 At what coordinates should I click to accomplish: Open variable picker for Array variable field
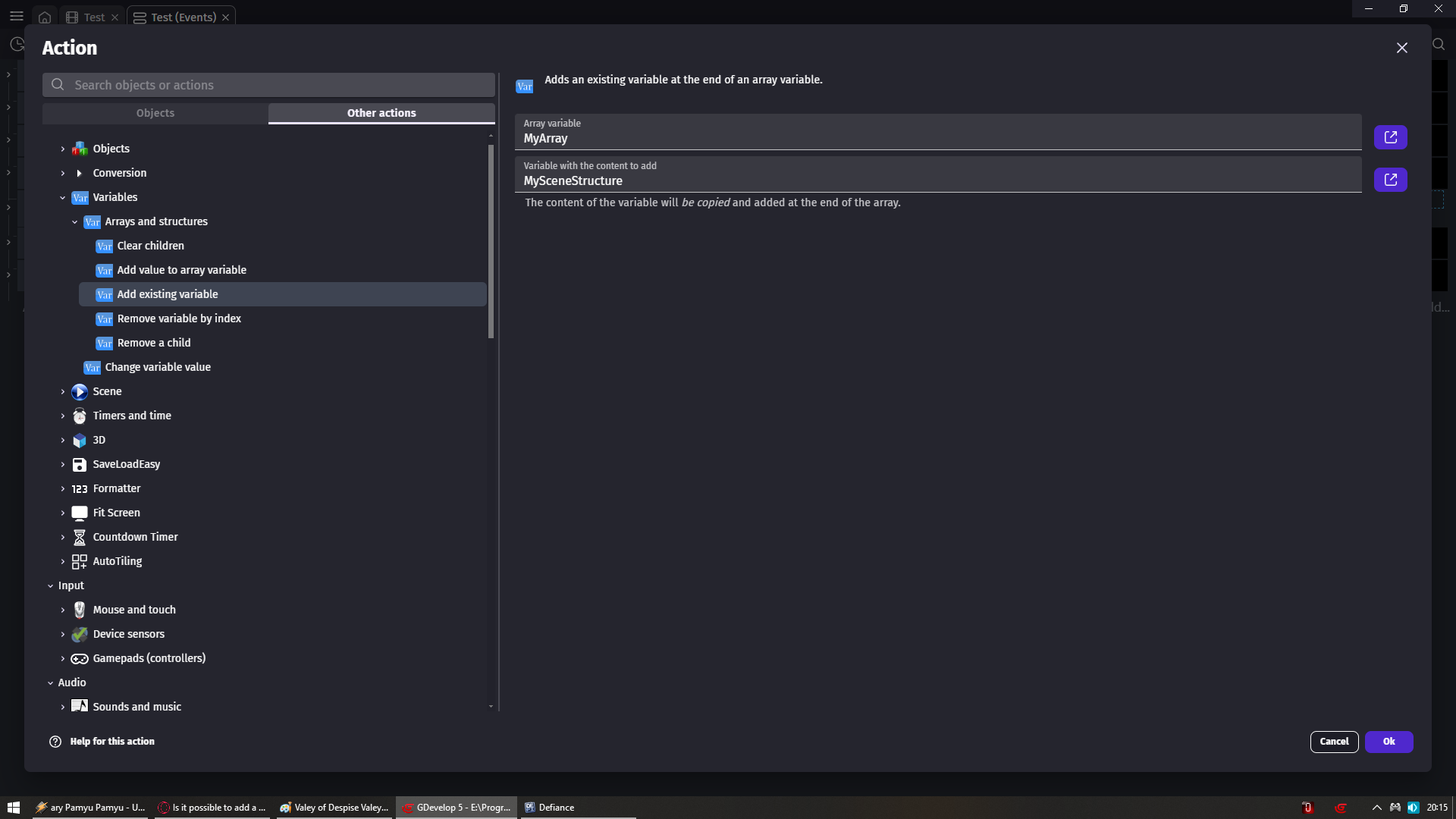(x=1390, y=137)
